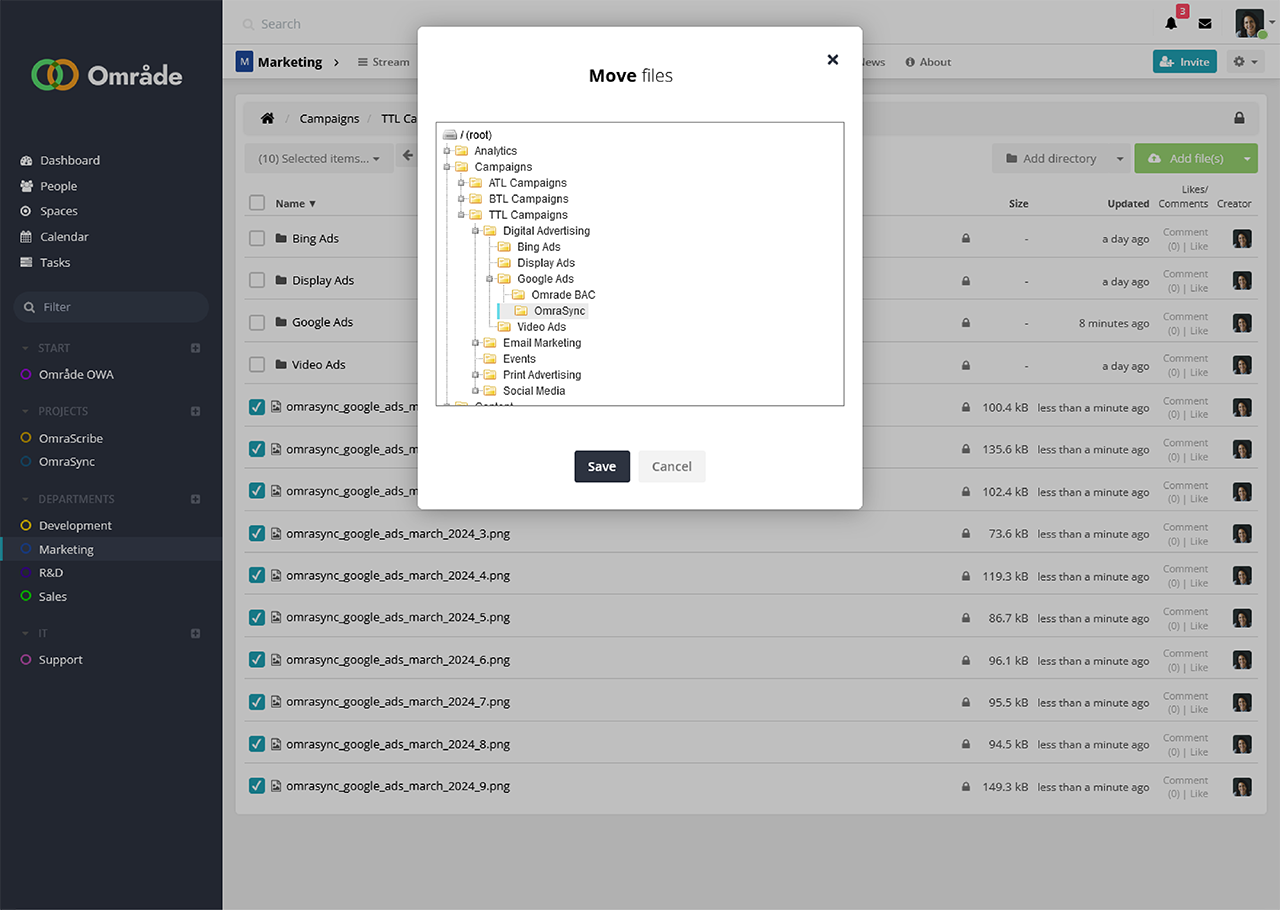The width and height of the screenshot is (1280, 910).
Task: Click the Calendar icon in sidebar
Action: pyautogui.click(x=26, y=237)
